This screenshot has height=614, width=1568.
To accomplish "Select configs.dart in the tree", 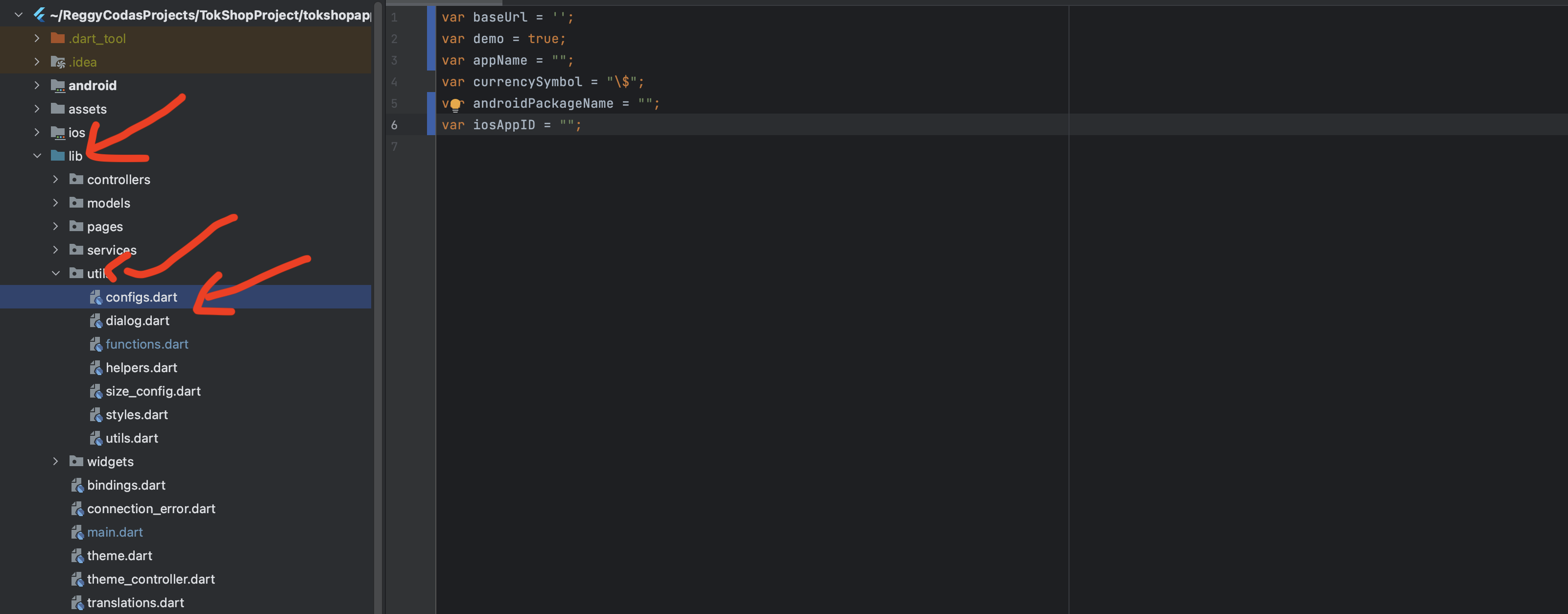I will pos(141,297).
